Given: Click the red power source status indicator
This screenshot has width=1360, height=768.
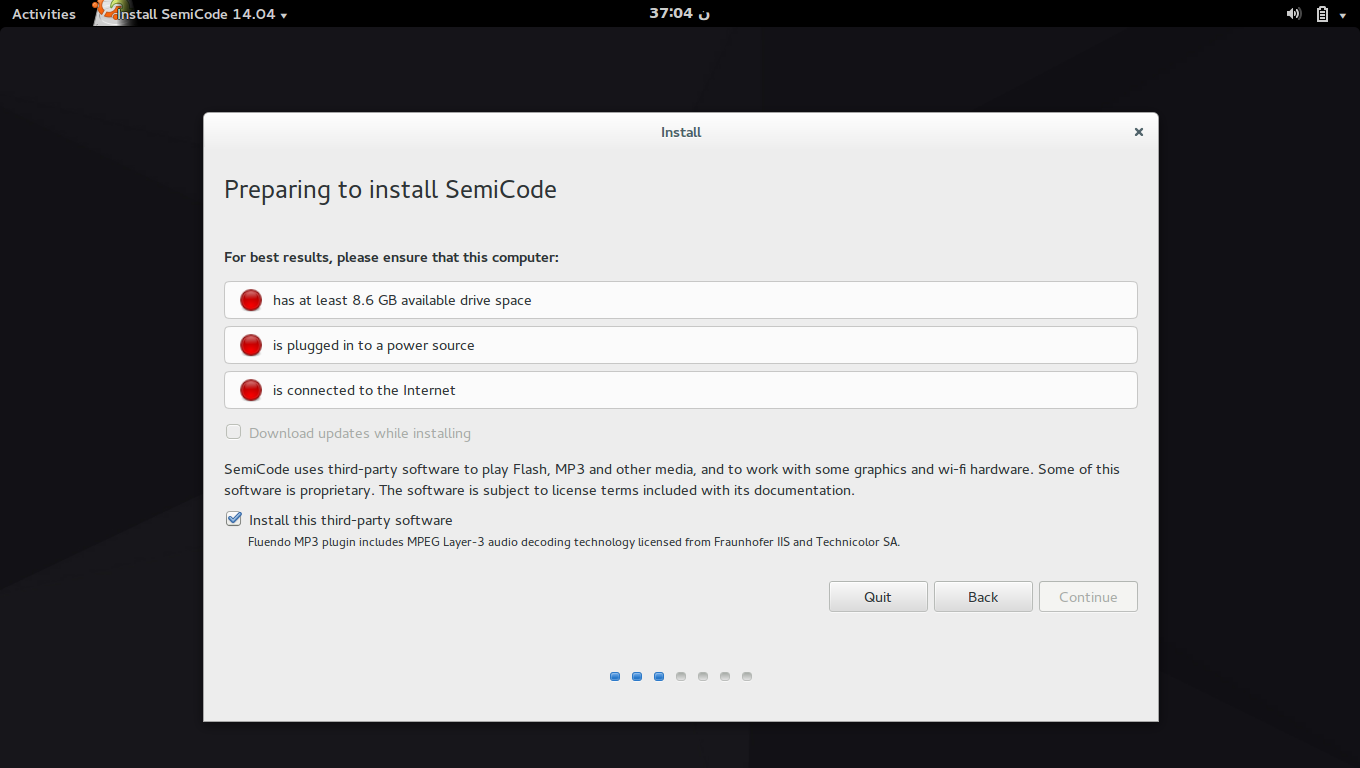Looking at the screenshot, I should [250, 344].
